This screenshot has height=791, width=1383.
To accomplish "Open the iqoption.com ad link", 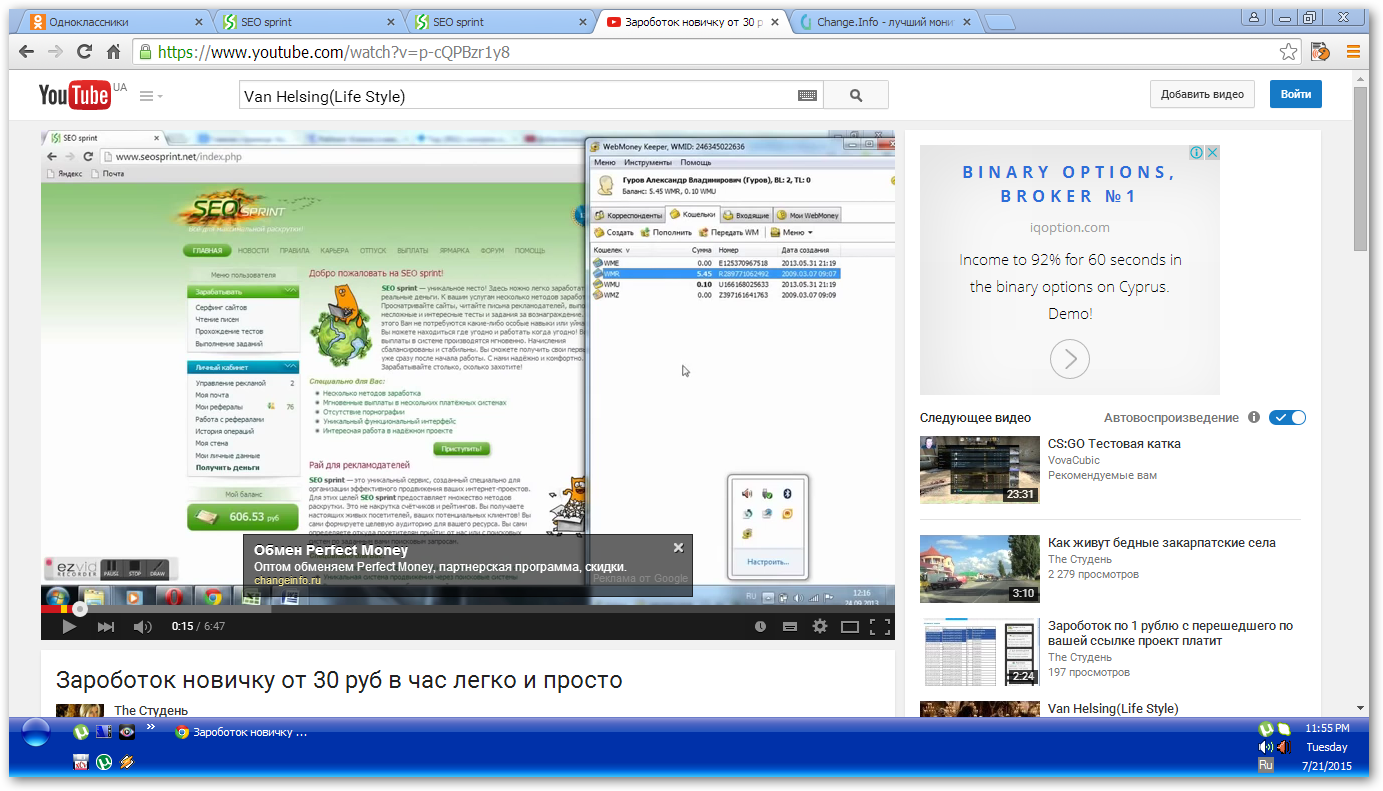I will pyautogui.click(x=1070, y=227).
